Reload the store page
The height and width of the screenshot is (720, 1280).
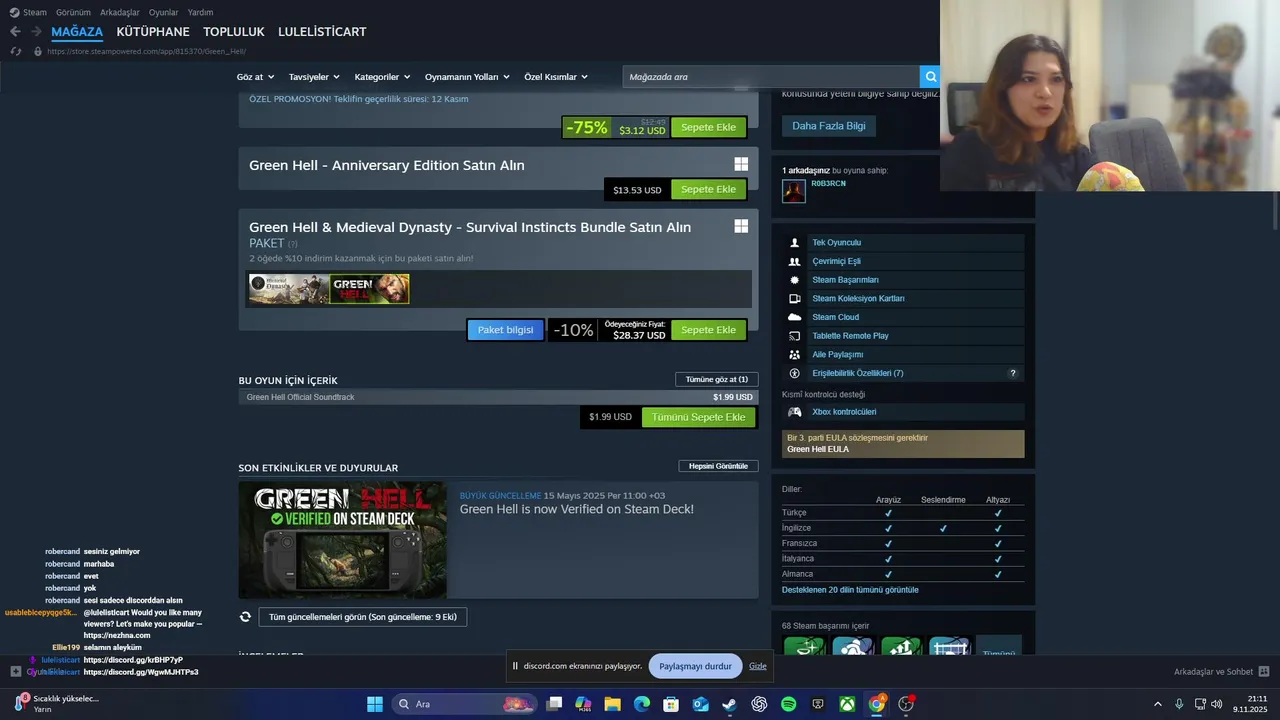[x=15, y=51]
